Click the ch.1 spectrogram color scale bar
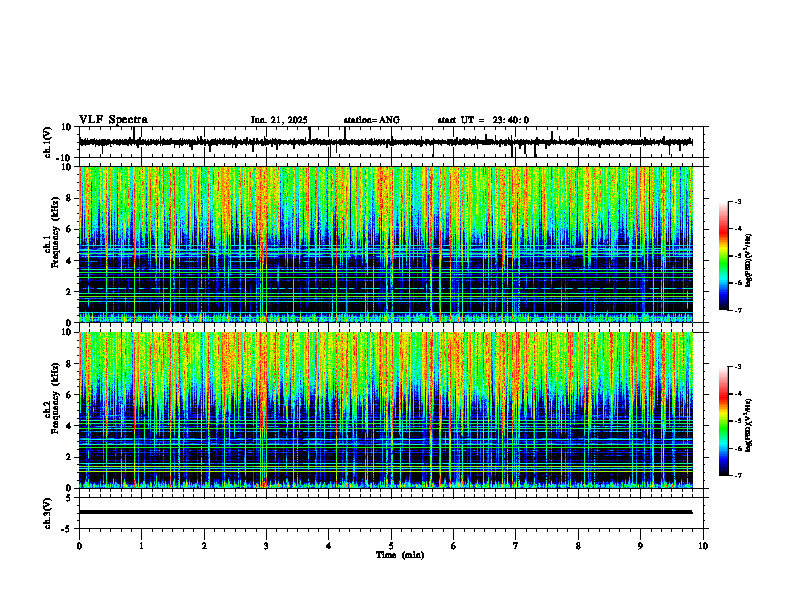 (723, 256)
